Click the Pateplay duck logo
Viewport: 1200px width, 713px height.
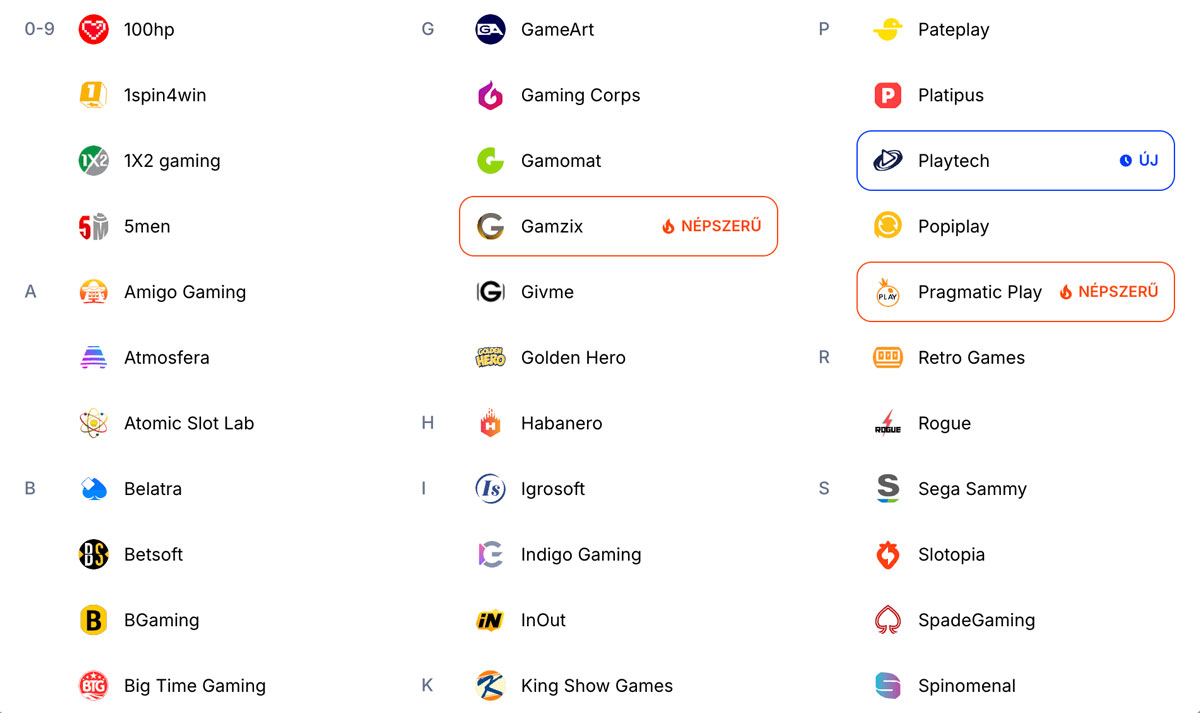887,30
